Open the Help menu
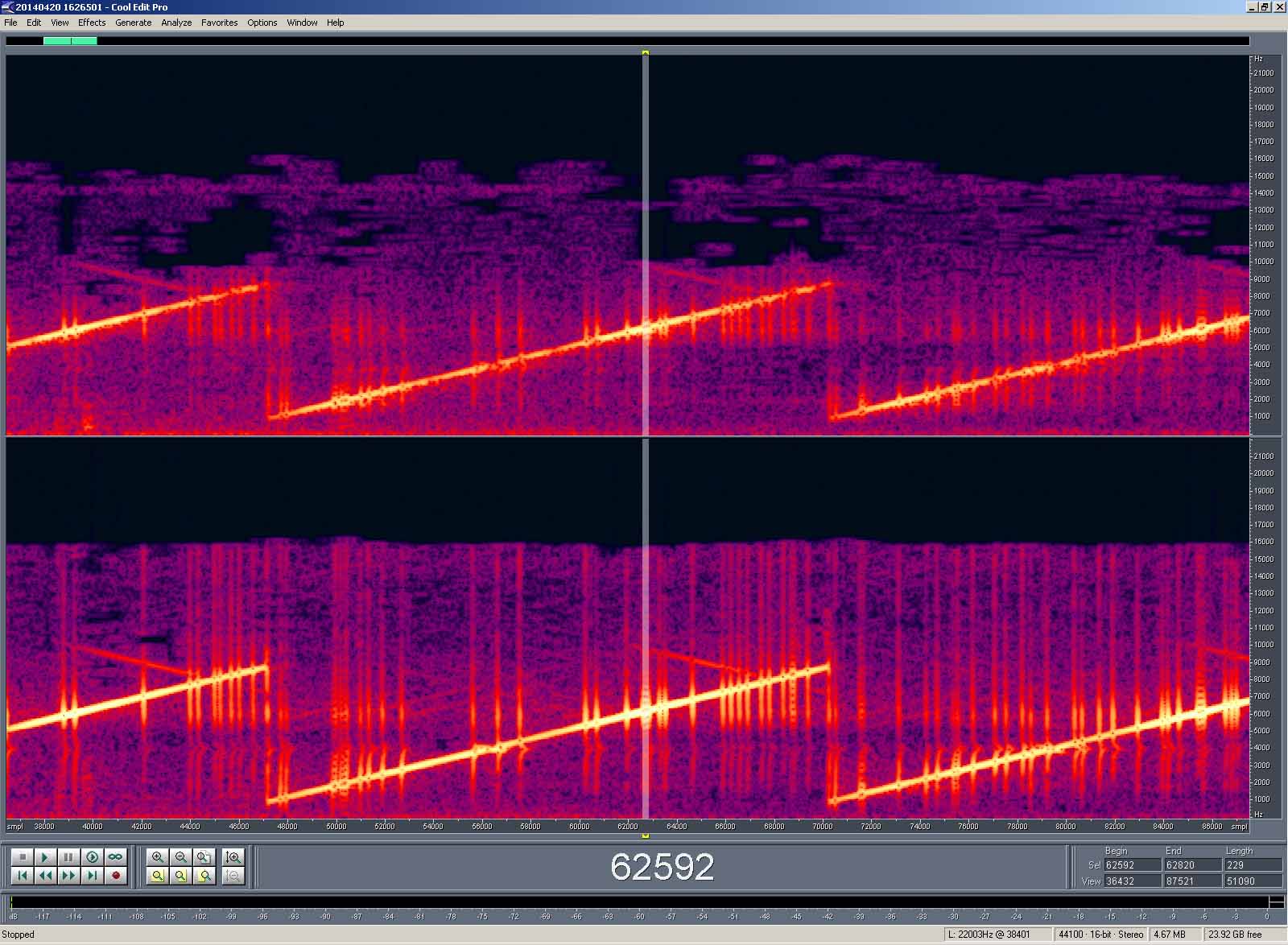 point(336,23)
